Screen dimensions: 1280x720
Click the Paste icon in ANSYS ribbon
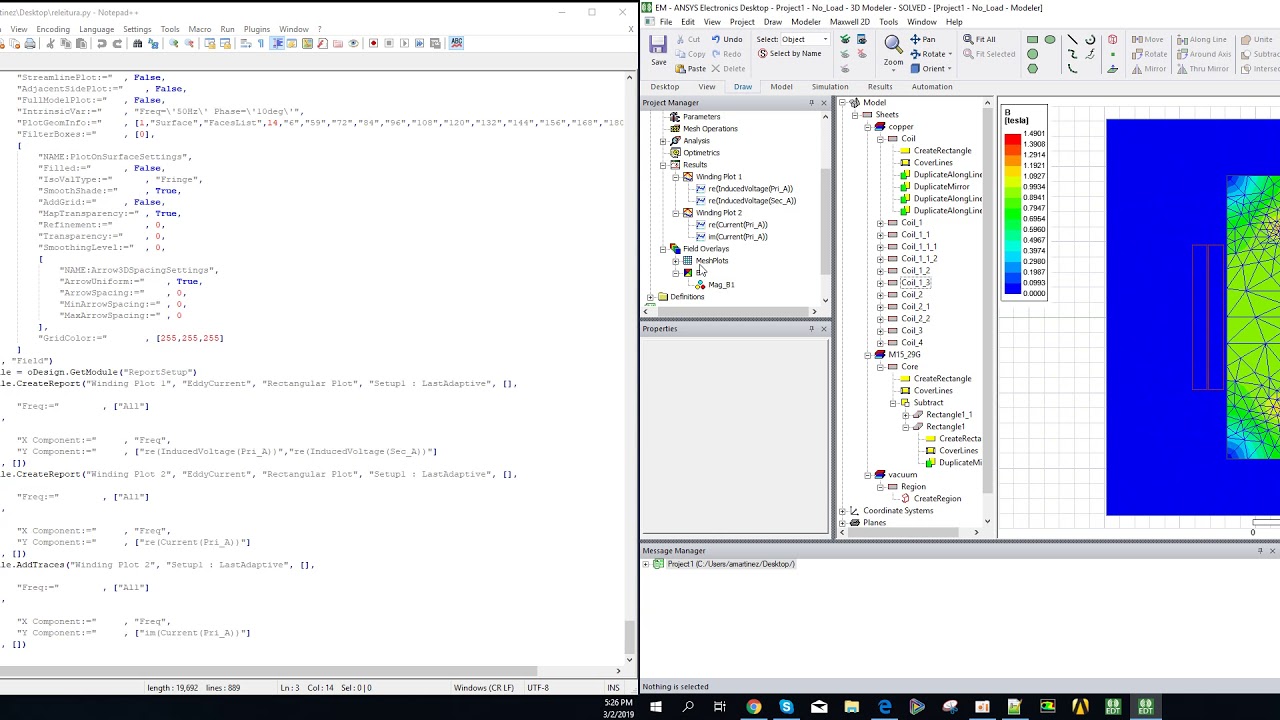point(690,68)
